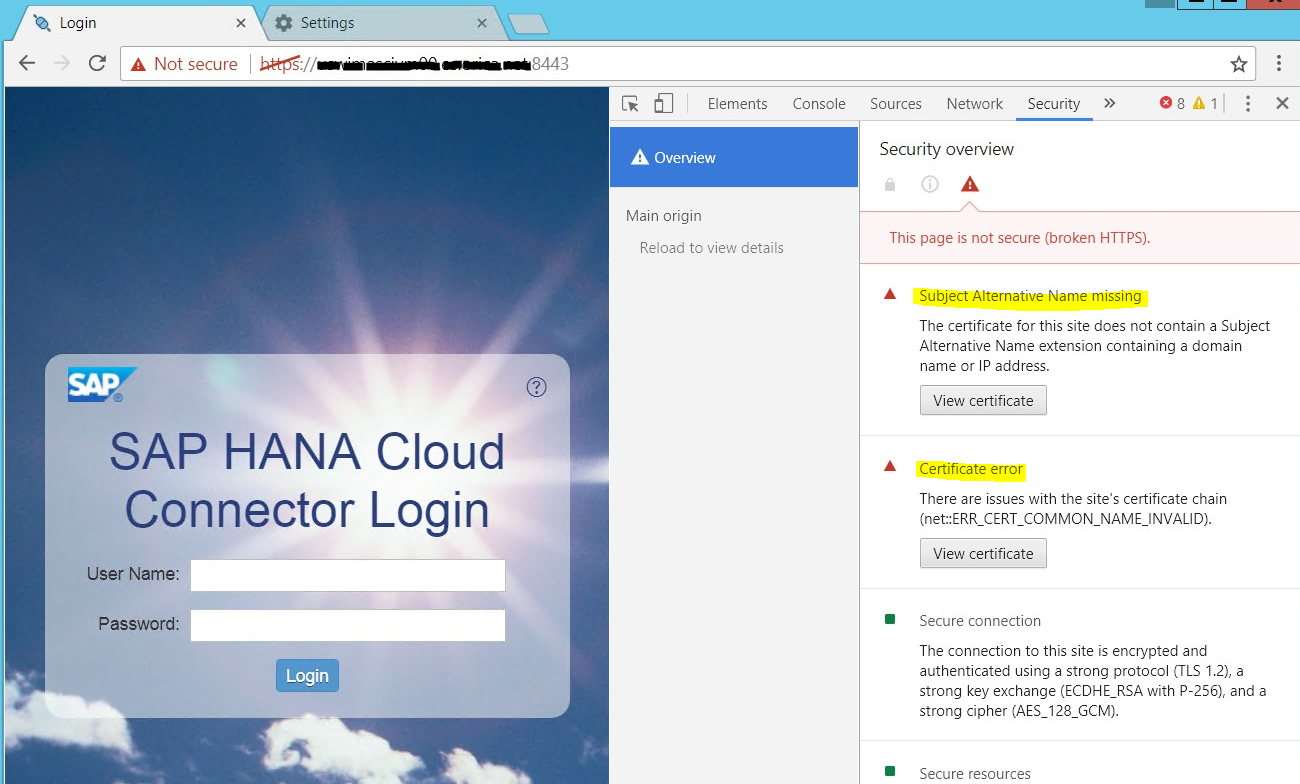Screen dimensions: 1300x784
Task: Switch to the Network tab
Action: (974, 104)
